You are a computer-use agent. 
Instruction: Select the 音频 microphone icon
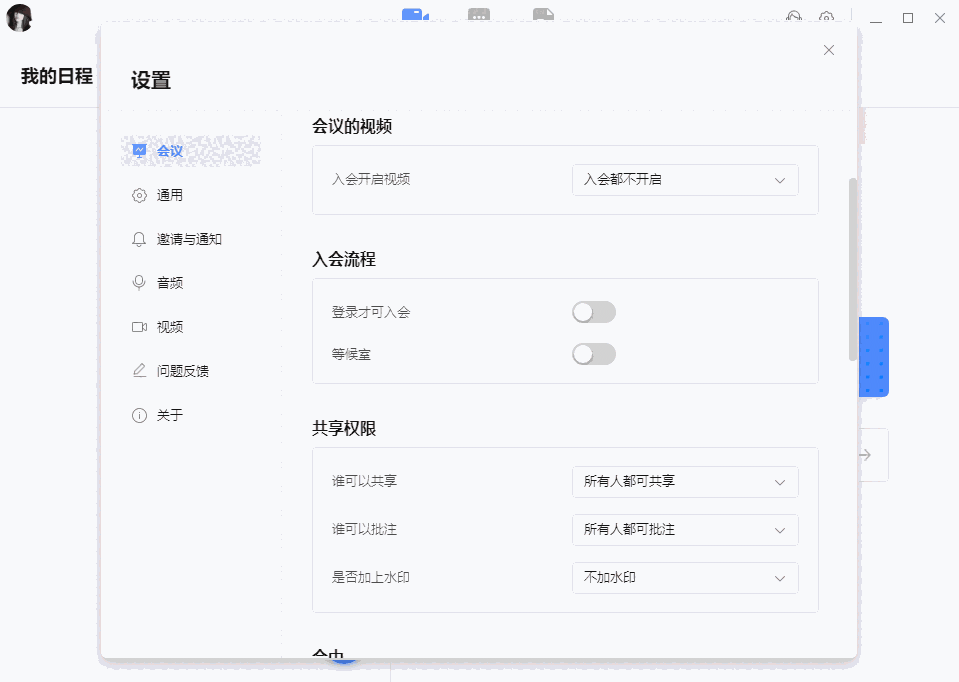[138, 282]
